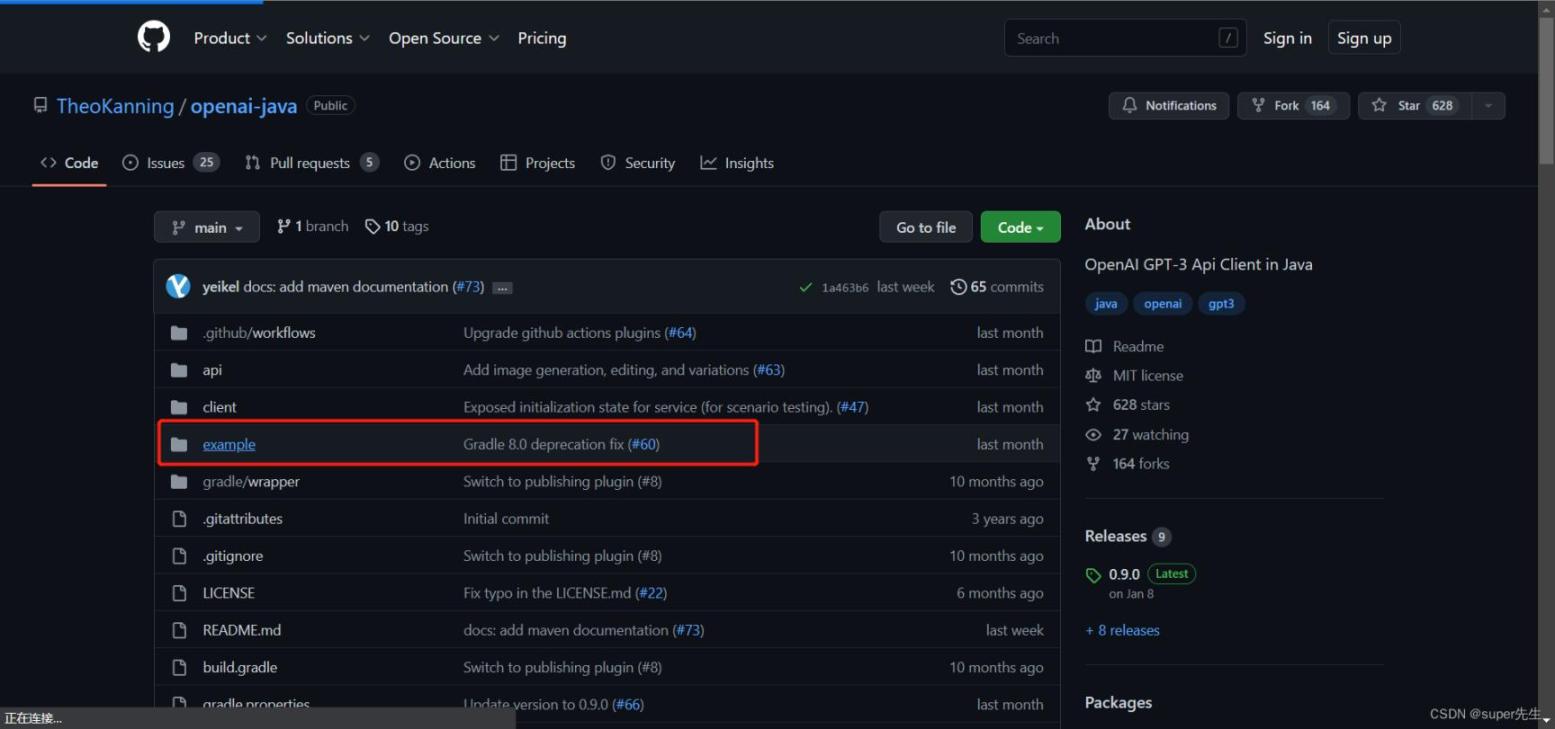Open the openai-java repository link
This screenshot has height=729, width=1555.
point(244,106)
